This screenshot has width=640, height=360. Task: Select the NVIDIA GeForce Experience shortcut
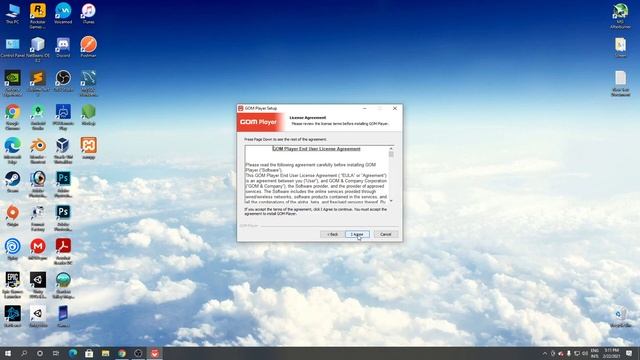pos(13,83)
